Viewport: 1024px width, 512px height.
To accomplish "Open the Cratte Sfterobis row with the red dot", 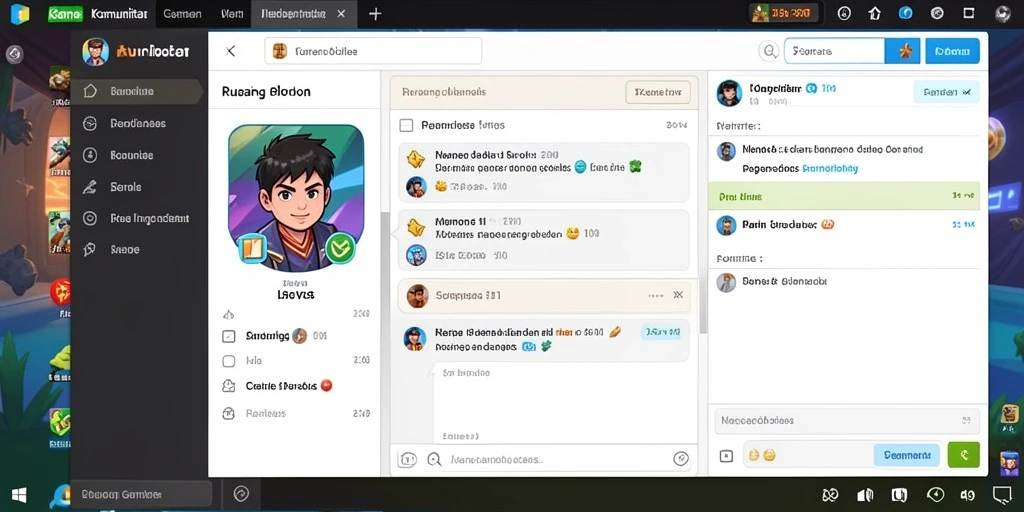I will coord(296,386).
